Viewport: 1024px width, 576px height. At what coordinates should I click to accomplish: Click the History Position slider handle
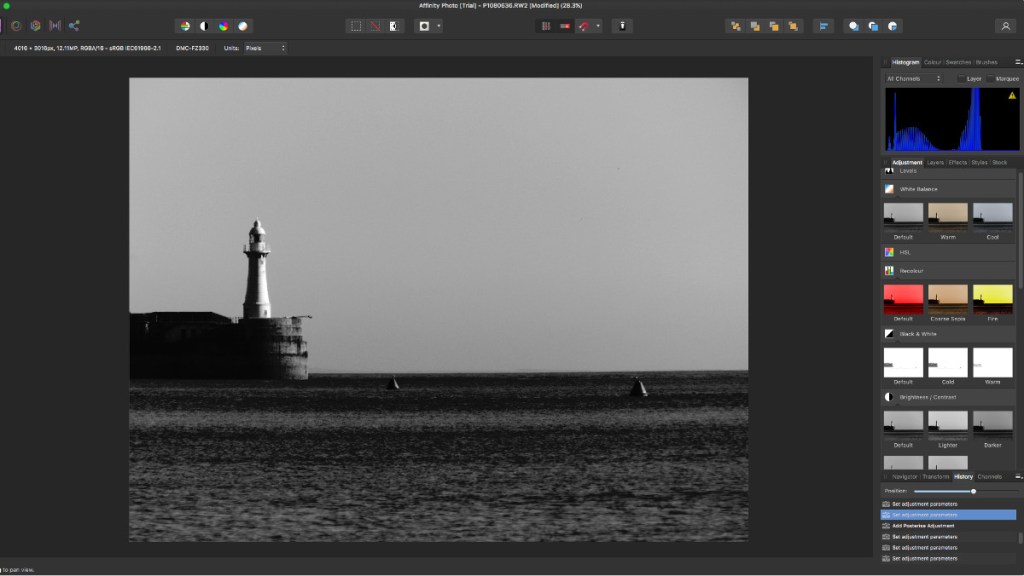coord(973,491)
